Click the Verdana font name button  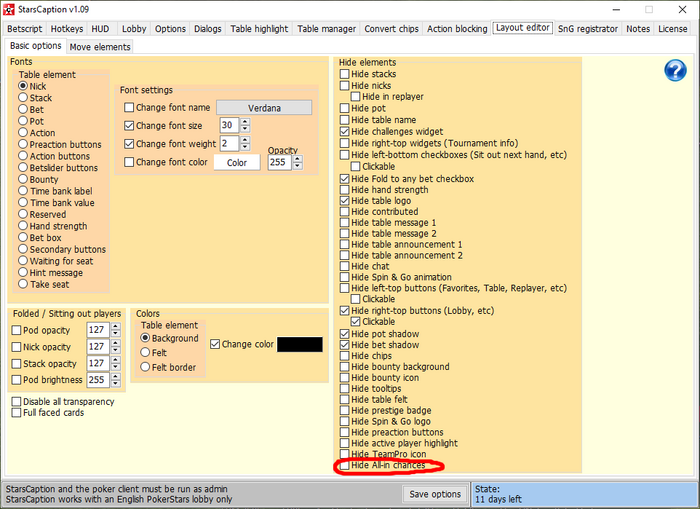pyautogui.click(x=264, y=108)
